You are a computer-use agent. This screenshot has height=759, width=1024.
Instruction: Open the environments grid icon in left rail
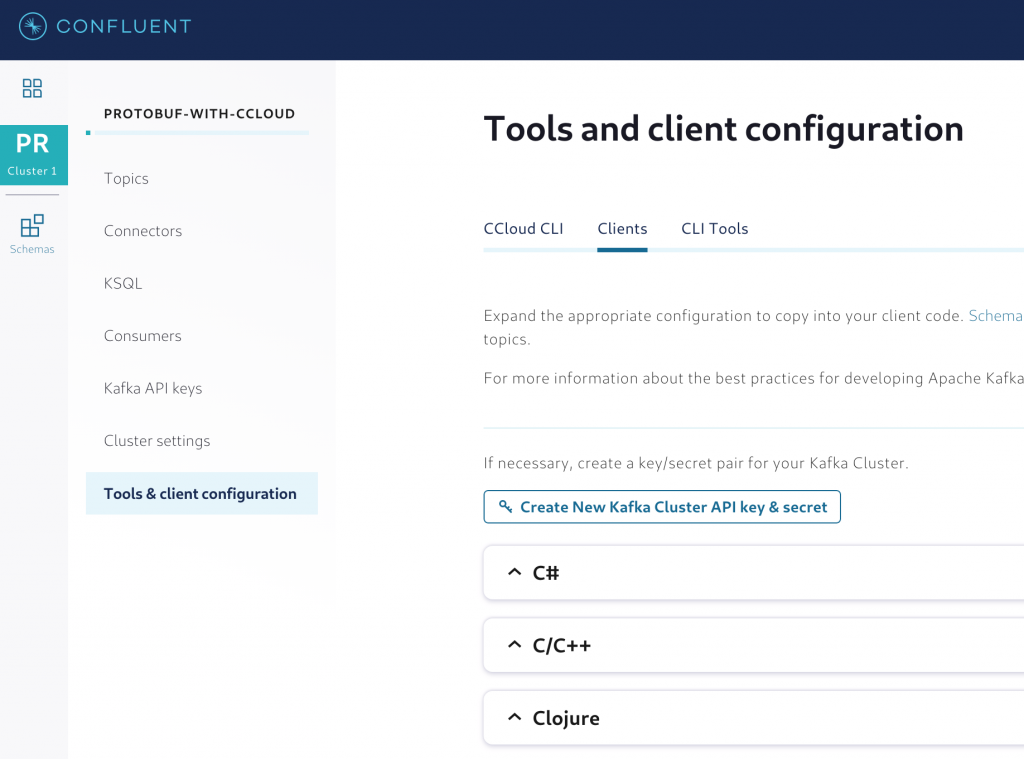[32, 88]
